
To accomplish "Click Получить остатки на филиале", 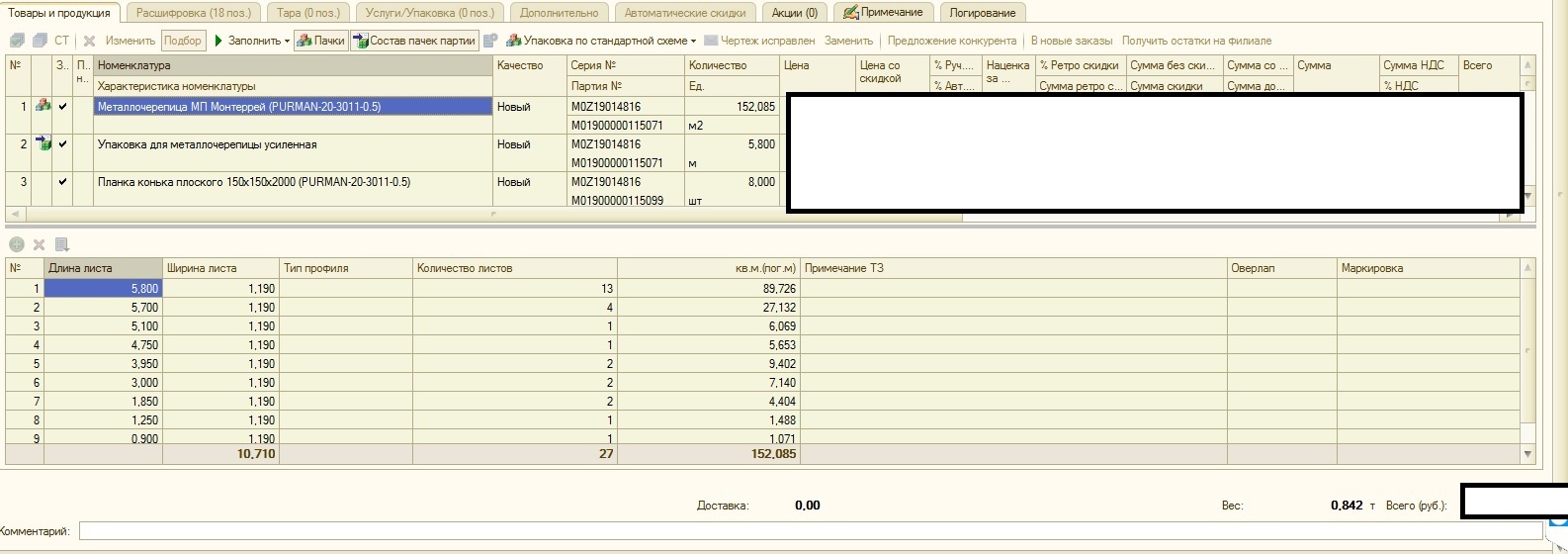I will (x=1196, y=41).
